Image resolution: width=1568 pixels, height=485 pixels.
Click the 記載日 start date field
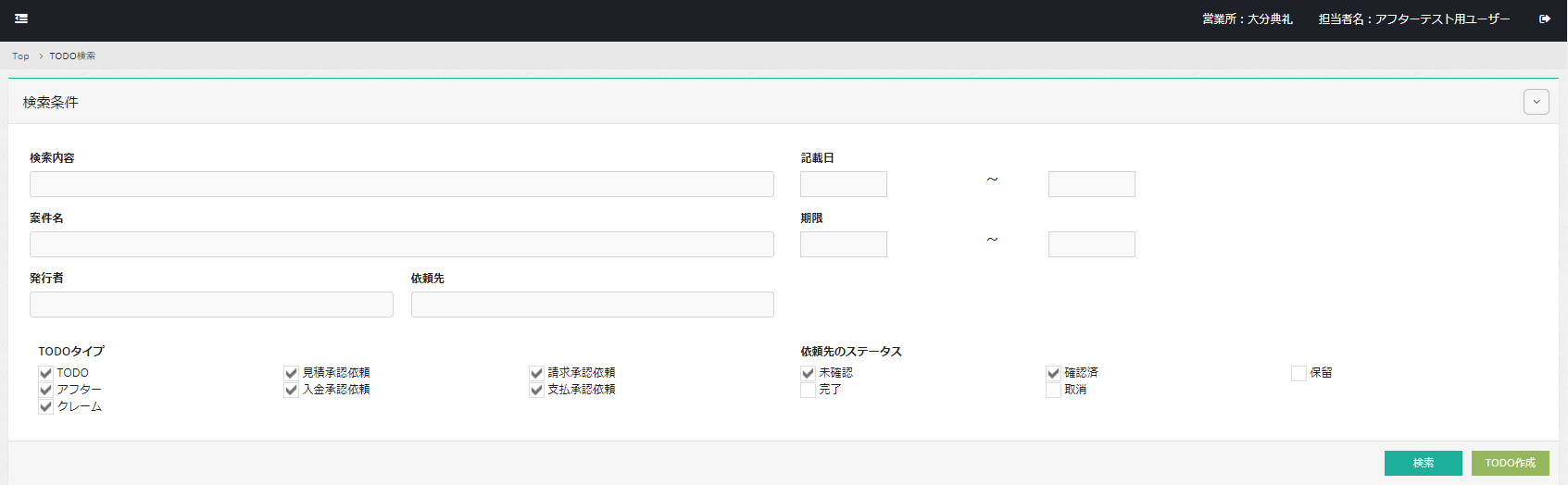click(x=843, y=184)
